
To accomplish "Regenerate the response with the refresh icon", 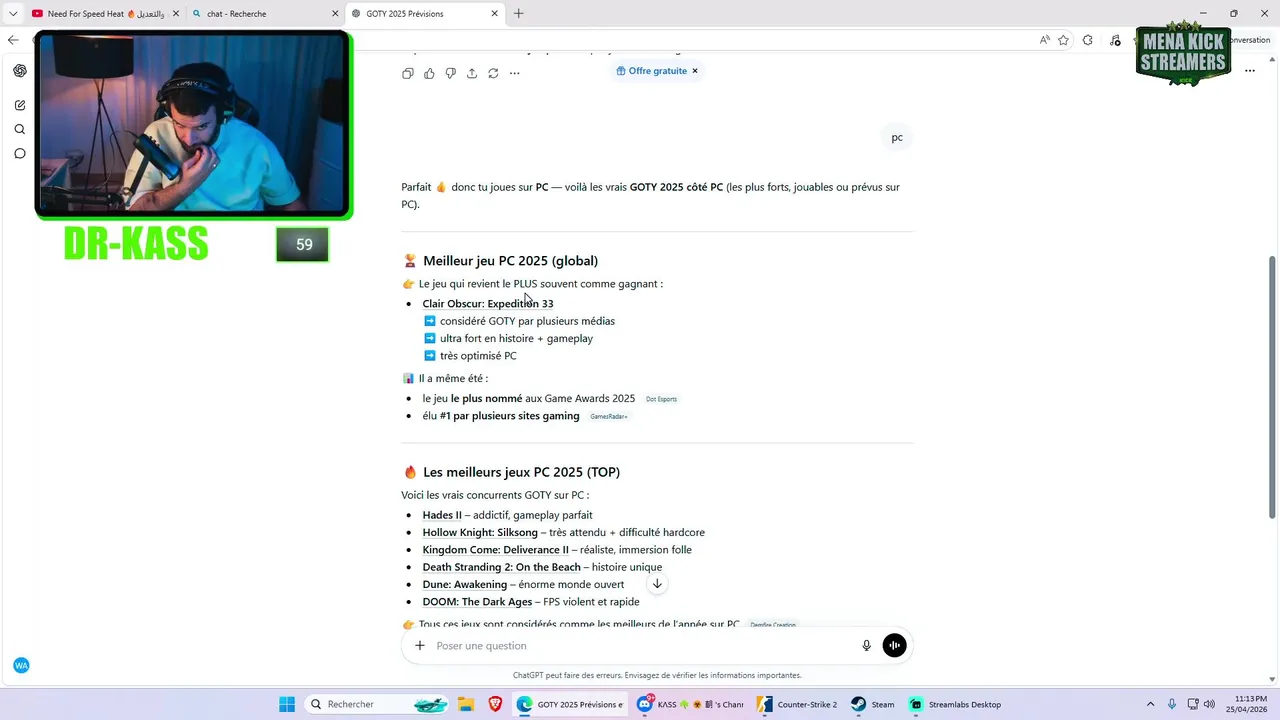I will point(493,73).
